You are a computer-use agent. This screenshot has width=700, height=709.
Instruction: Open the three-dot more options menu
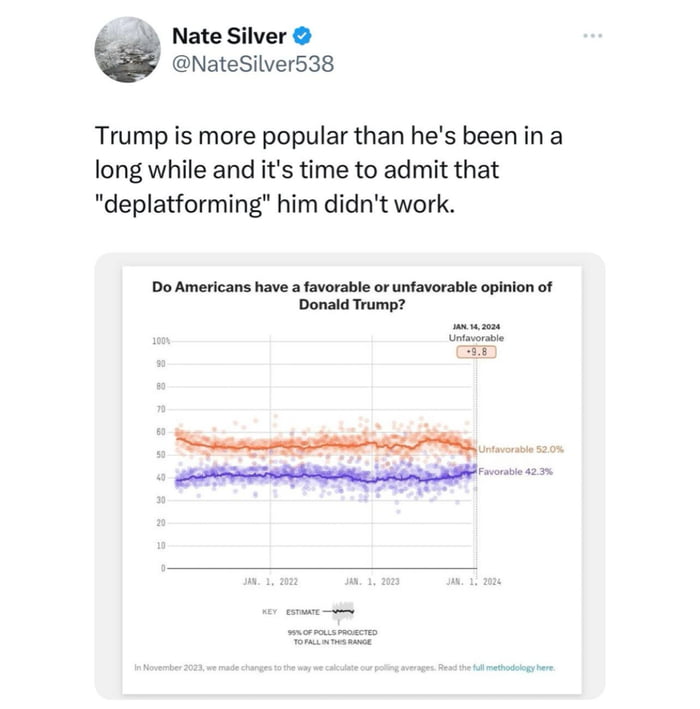pyautogui.click(x=593, y=37)
